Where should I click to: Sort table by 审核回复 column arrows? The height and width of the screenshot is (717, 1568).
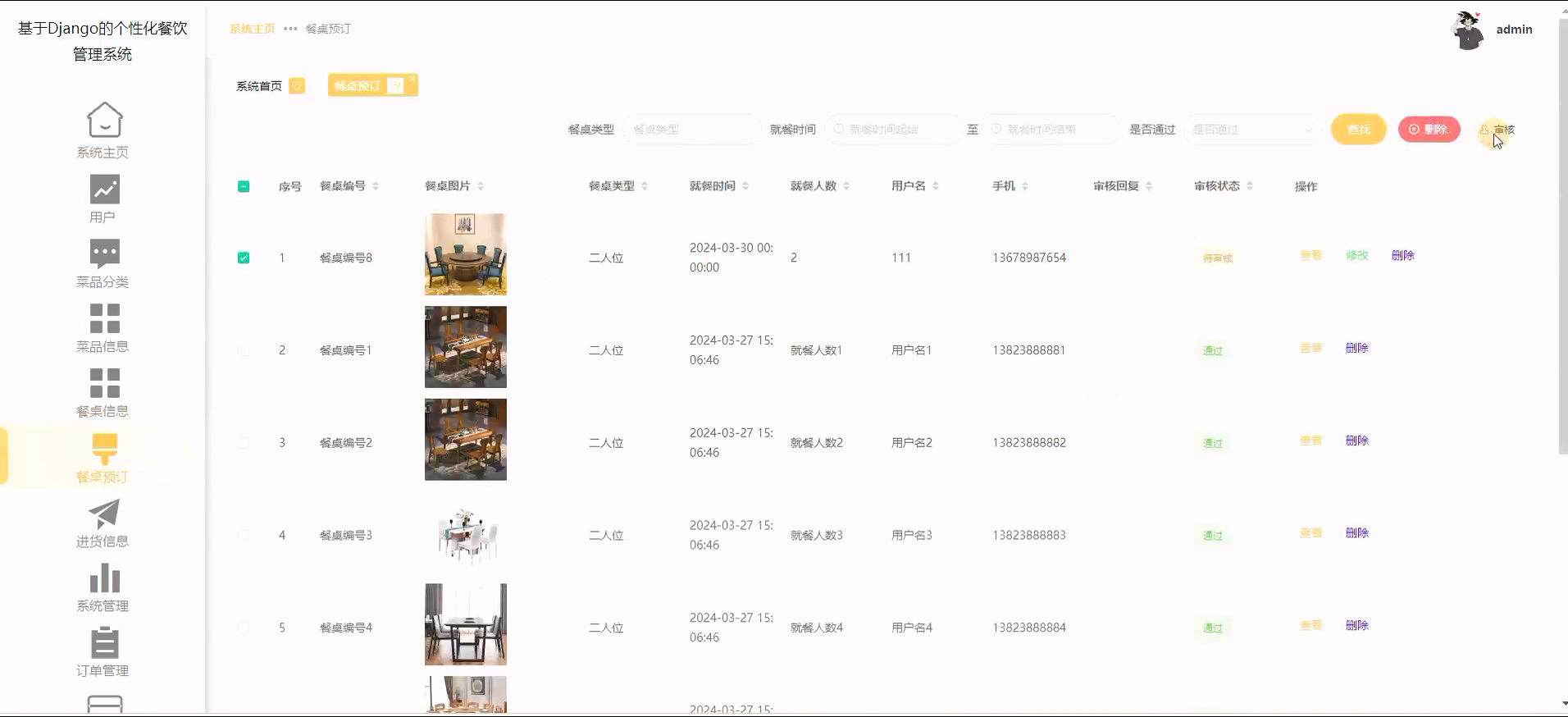1149,186
